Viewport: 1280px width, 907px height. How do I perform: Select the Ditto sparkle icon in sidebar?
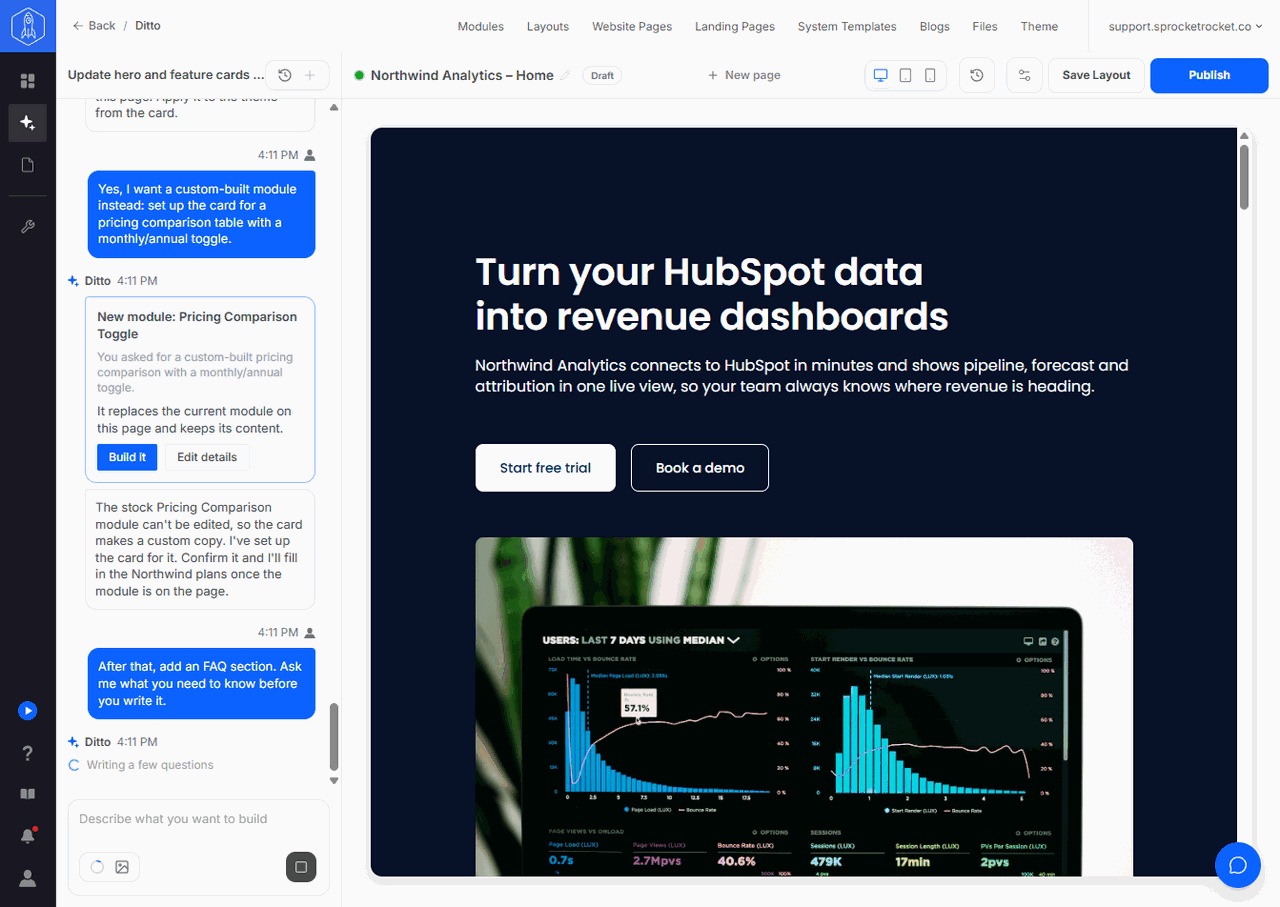(x=28, y=123)
